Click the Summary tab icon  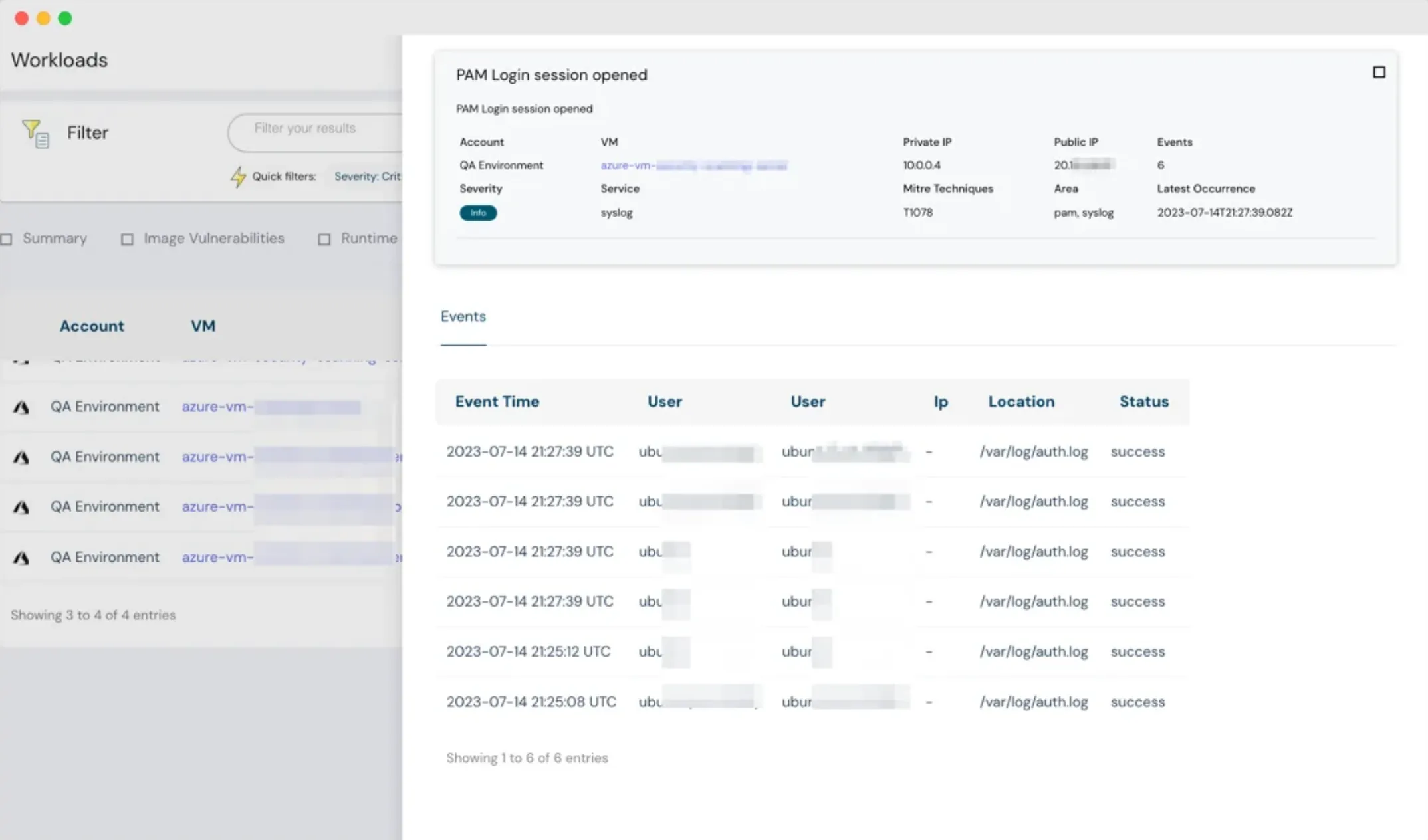(7, 239)
